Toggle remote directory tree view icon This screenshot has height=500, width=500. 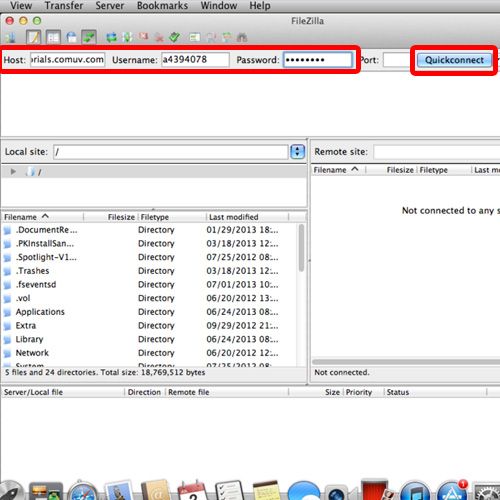(x=71, y=37)
